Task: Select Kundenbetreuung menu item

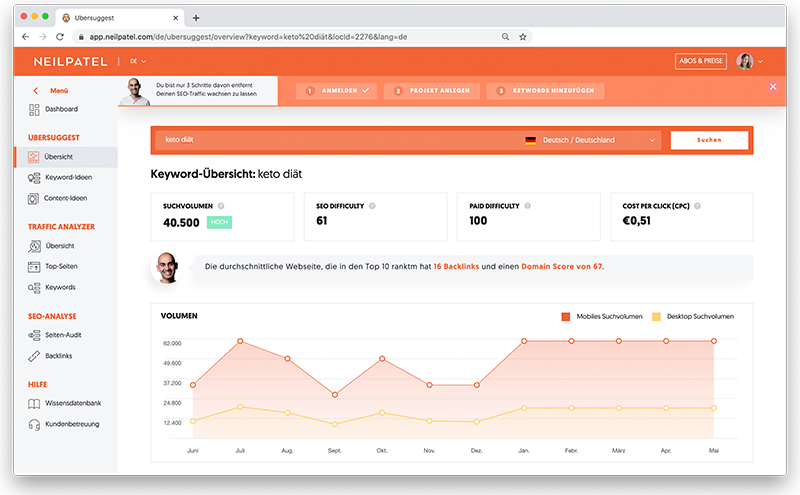Action: 72,424
